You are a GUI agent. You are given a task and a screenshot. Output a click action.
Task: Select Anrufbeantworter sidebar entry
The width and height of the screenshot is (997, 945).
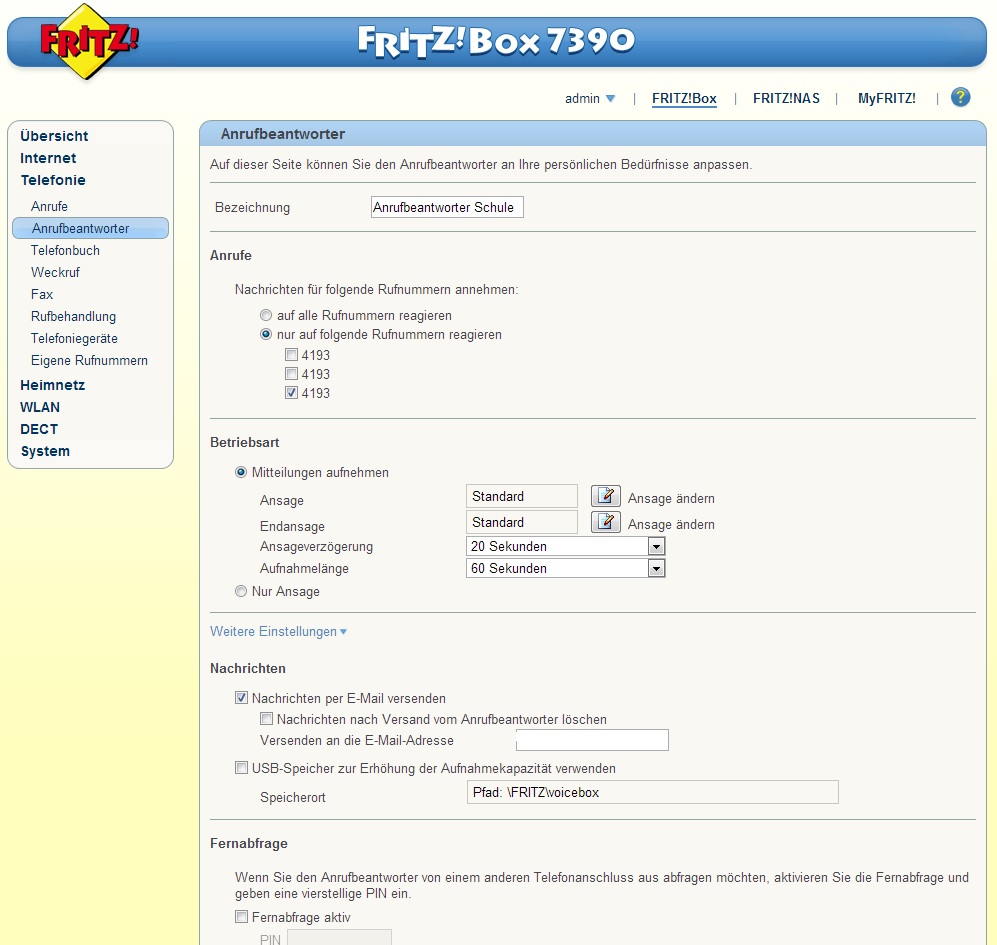point(90,228)
